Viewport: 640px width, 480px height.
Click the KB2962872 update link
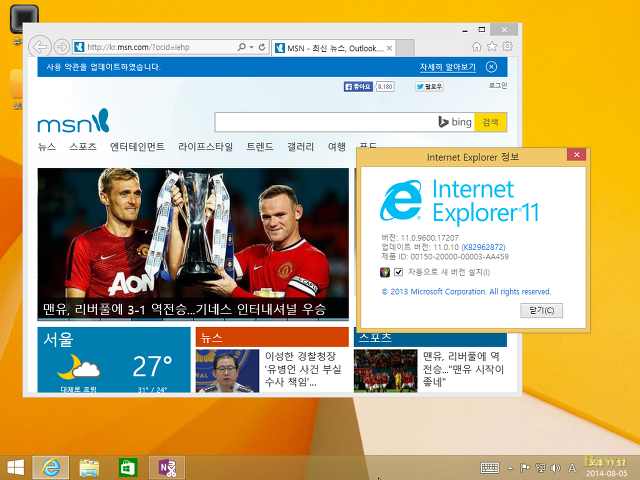pyautogui.click(x=483, y=247)
